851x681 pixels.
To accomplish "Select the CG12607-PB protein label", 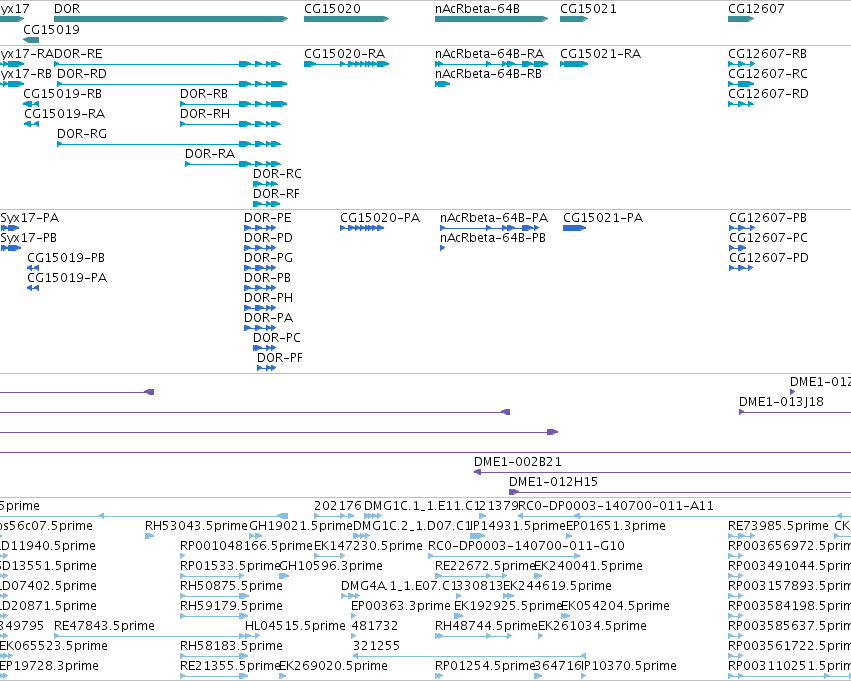I will (x=768, y=218).
